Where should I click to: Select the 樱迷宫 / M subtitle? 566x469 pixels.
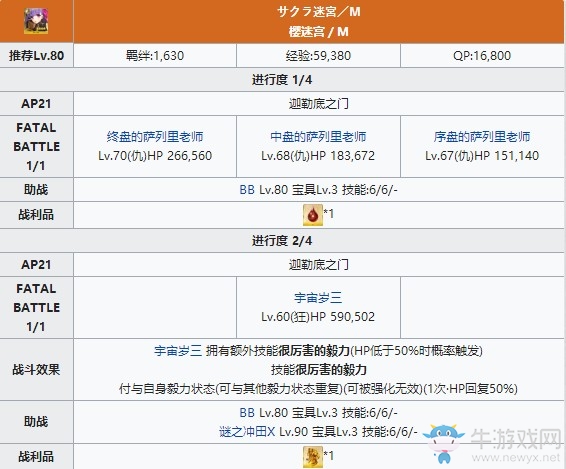coord(318,32)
